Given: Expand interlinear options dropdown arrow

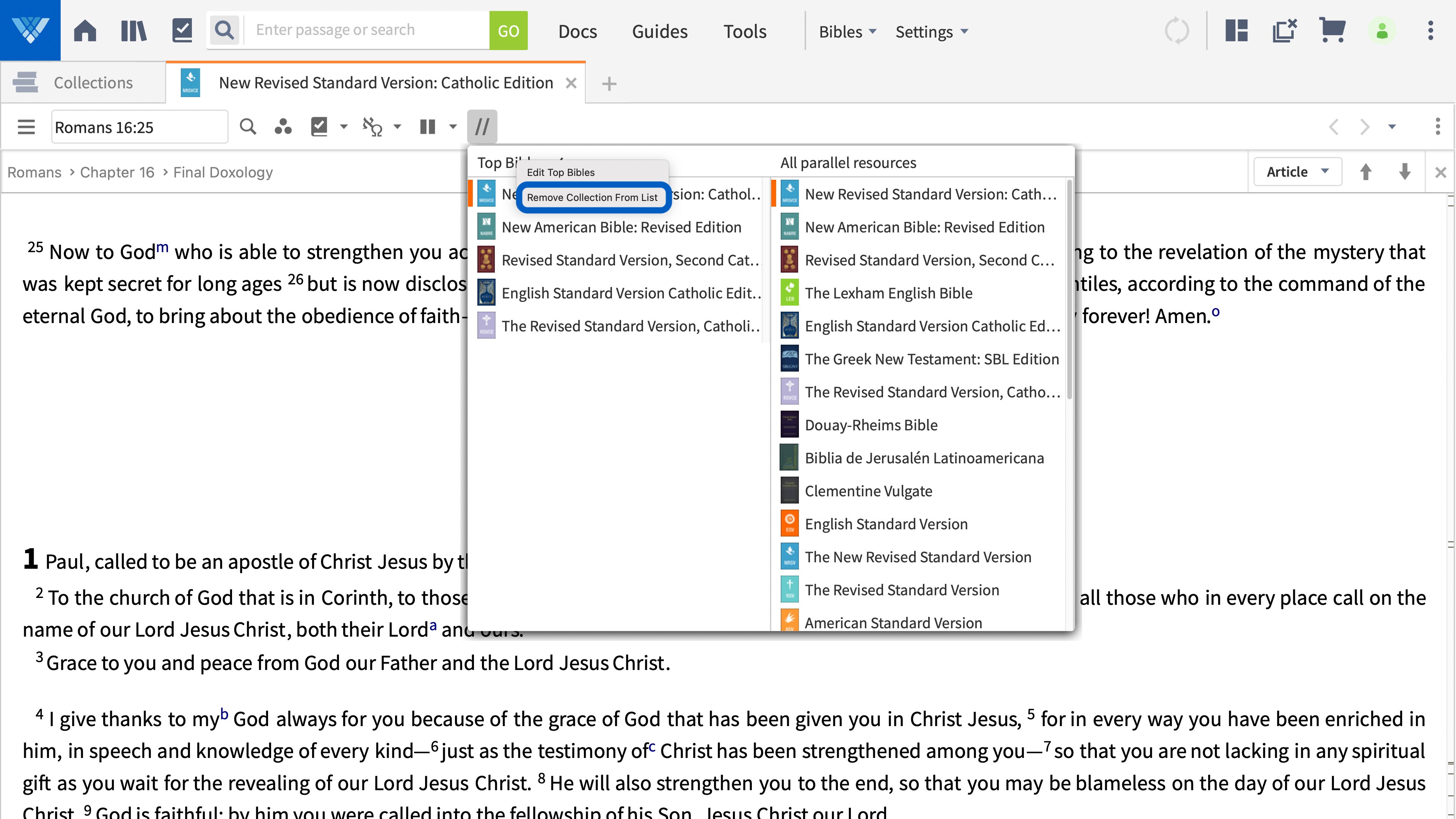Looking at the screenshot, I should [x=397, y=127].
